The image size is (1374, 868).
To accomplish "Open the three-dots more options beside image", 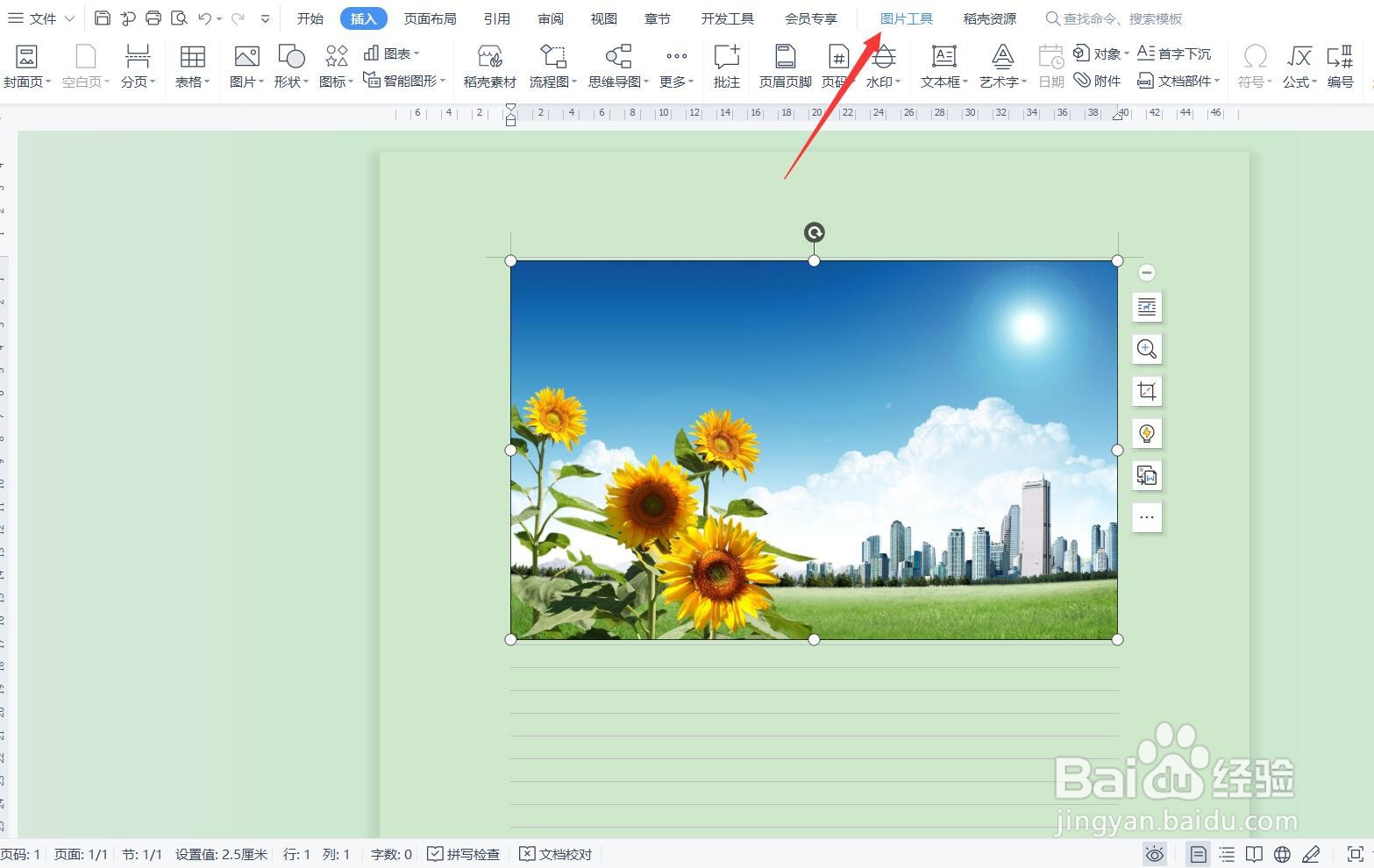I will point(1147,517).
